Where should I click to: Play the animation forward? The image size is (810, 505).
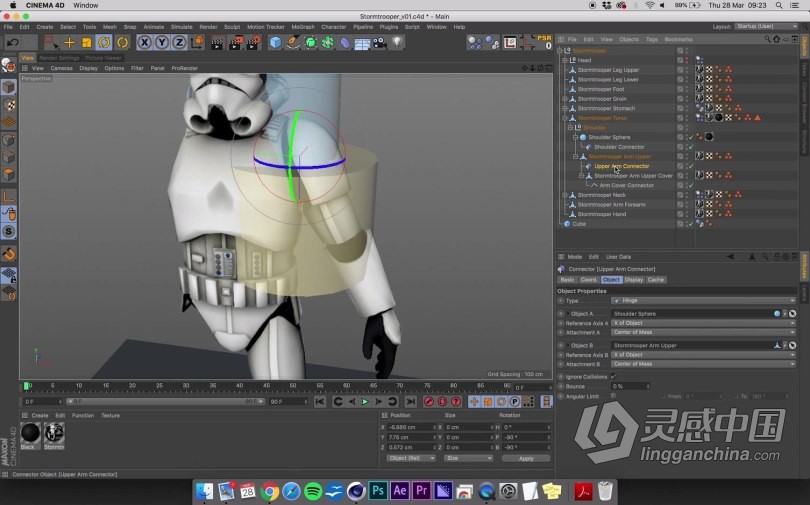pos(365,402)
